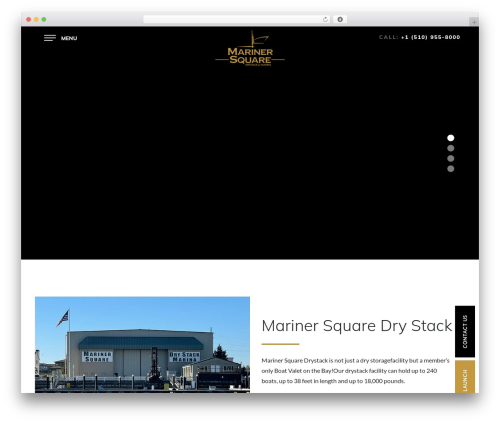This screenshot has width=500, height=423.
Task: Click the browser reload icon
Action: (x=325, y=19)
